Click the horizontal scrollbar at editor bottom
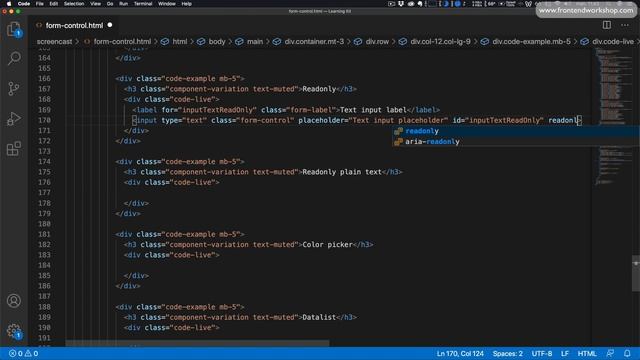Viewport: 640px width, 360px height. click(x=197, y=344)
